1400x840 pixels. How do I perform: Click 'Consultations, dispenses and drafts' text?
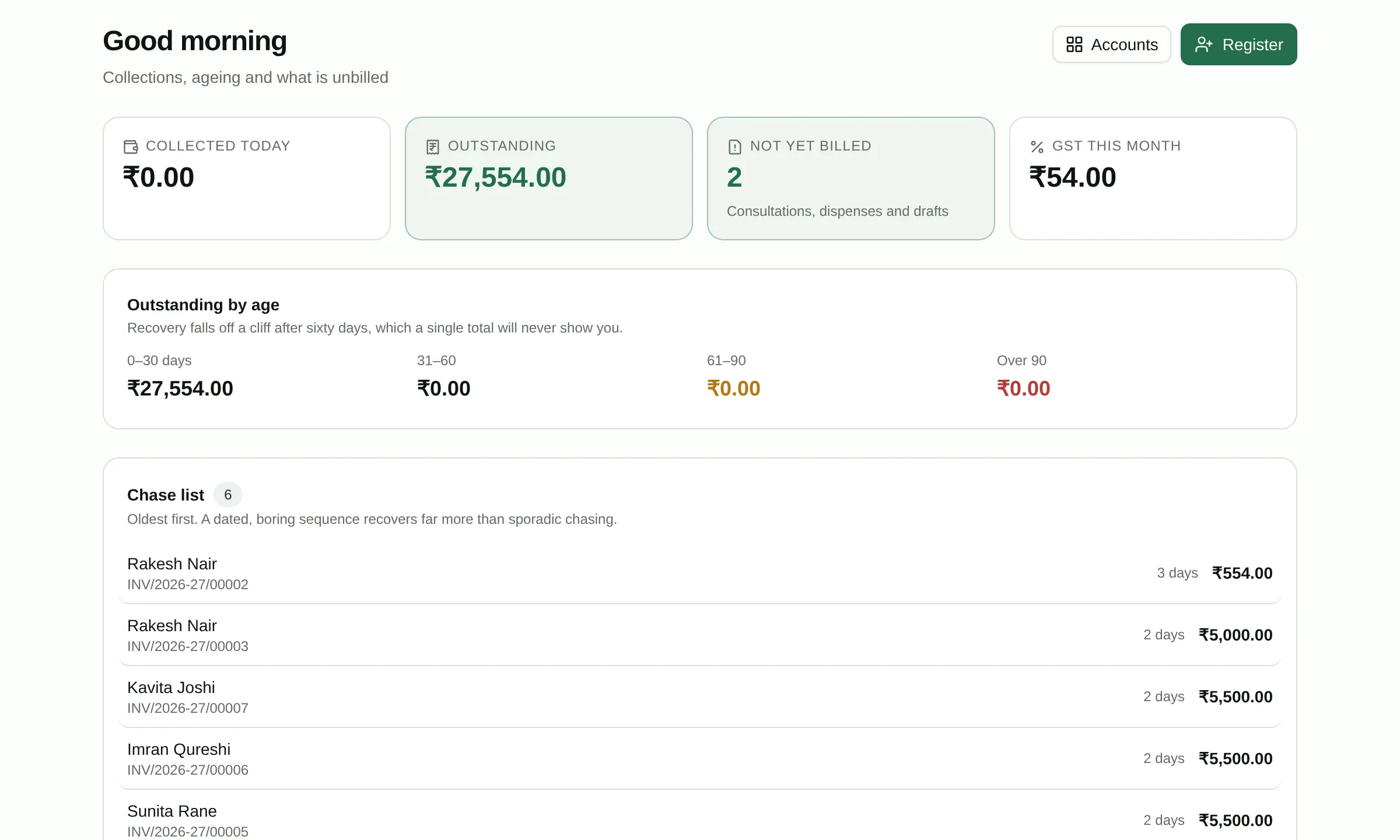click(x=837, y=211)
